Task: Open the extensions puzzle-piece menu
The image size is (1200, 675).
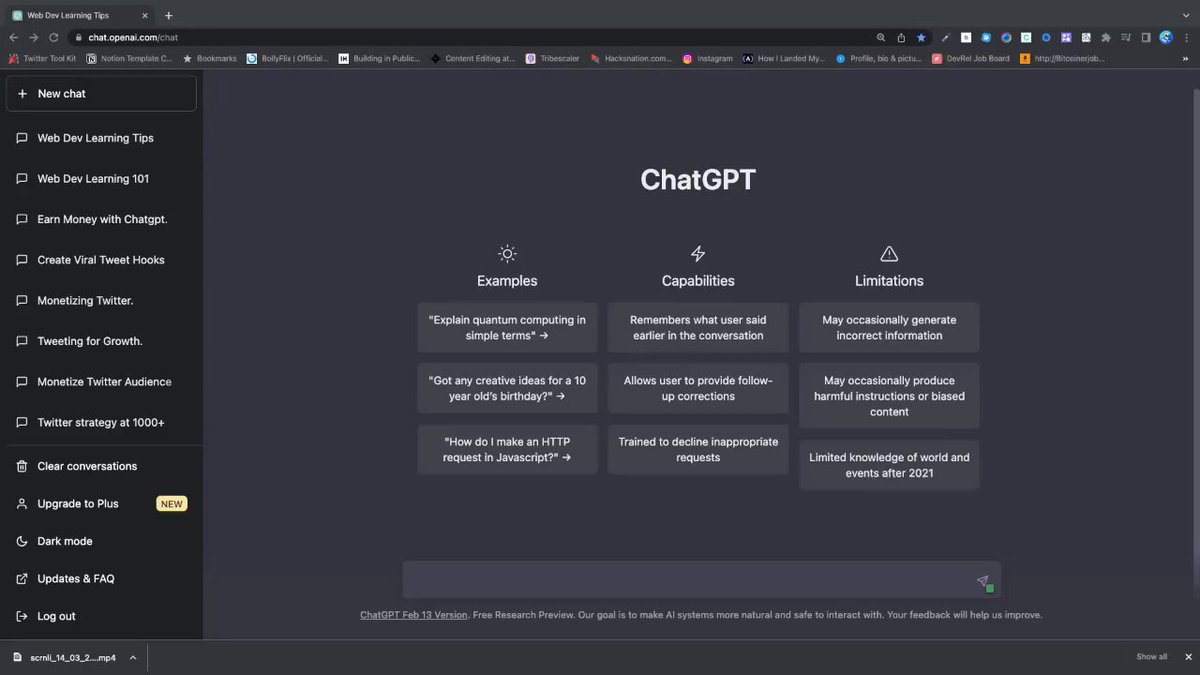Action: 1106,37
